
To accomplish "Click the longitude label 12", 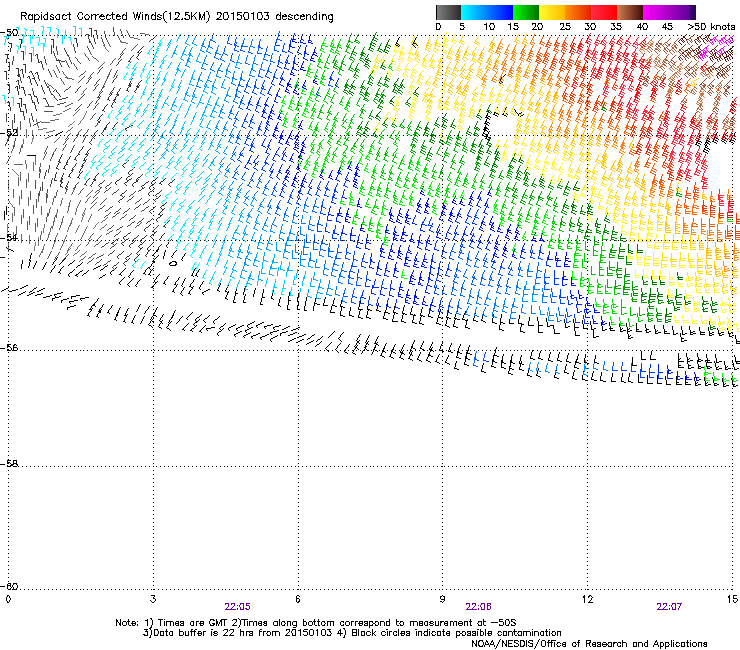I will 588,599.
